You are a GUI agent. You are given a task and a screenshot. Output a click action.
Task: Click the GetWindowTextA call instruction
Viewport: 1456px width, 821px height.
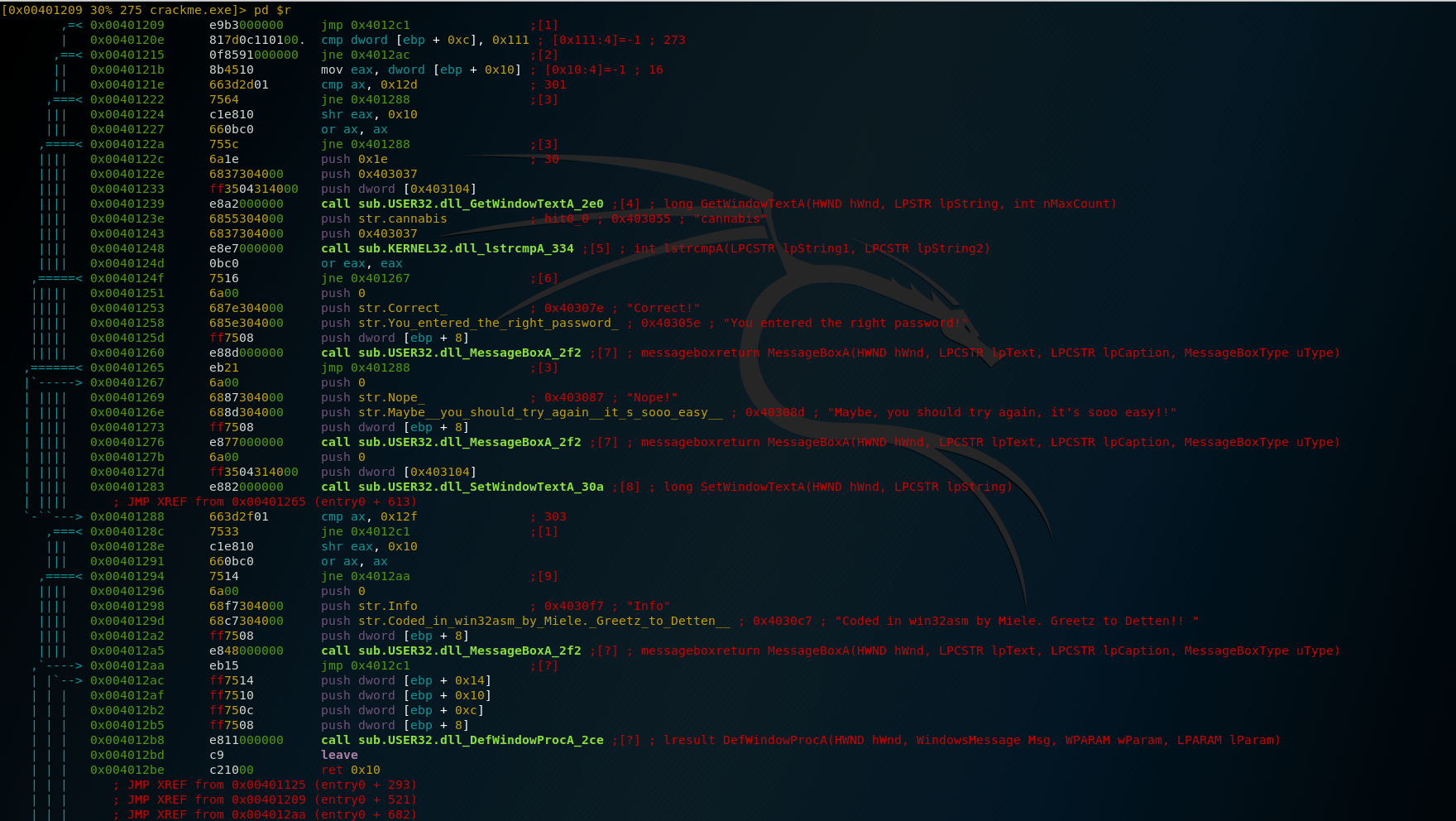pyautogui.click(x=462, y=204)
